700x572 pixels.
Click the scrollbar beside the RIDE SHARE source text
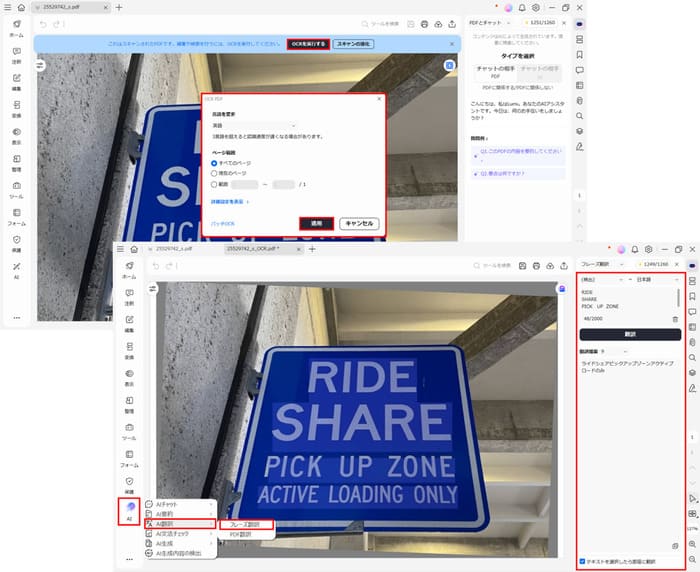coord(678,297)
